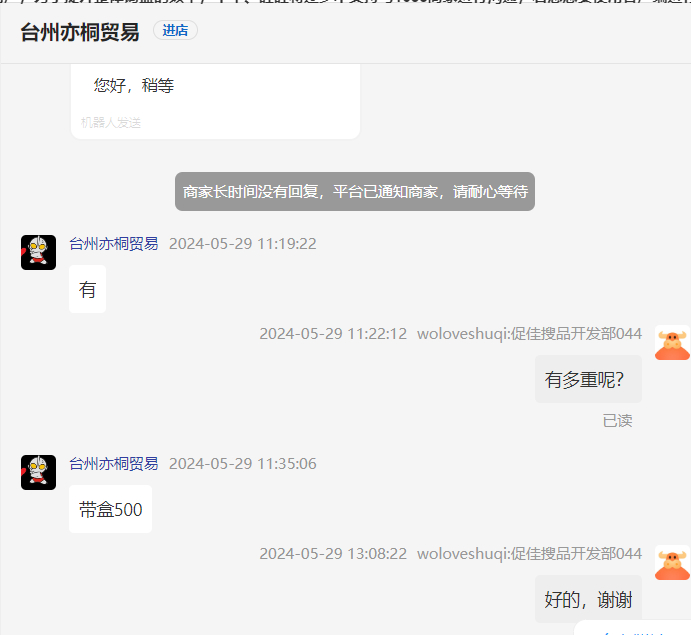This screenshot has width=691, height=635.
Task: Select the 有多重呢? message bubble
Action: tap(588, 379)
